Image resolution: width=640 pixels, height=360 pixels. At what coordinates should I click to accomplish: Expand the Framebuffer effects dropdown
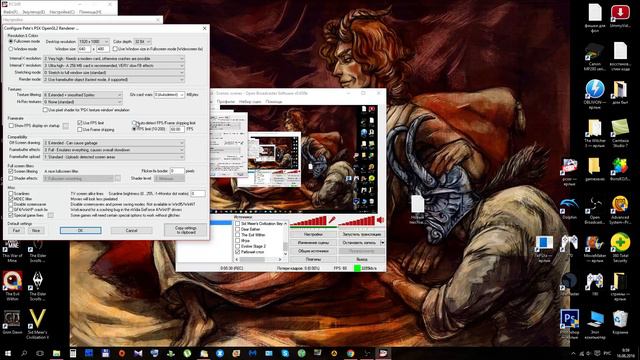(114, 150)
